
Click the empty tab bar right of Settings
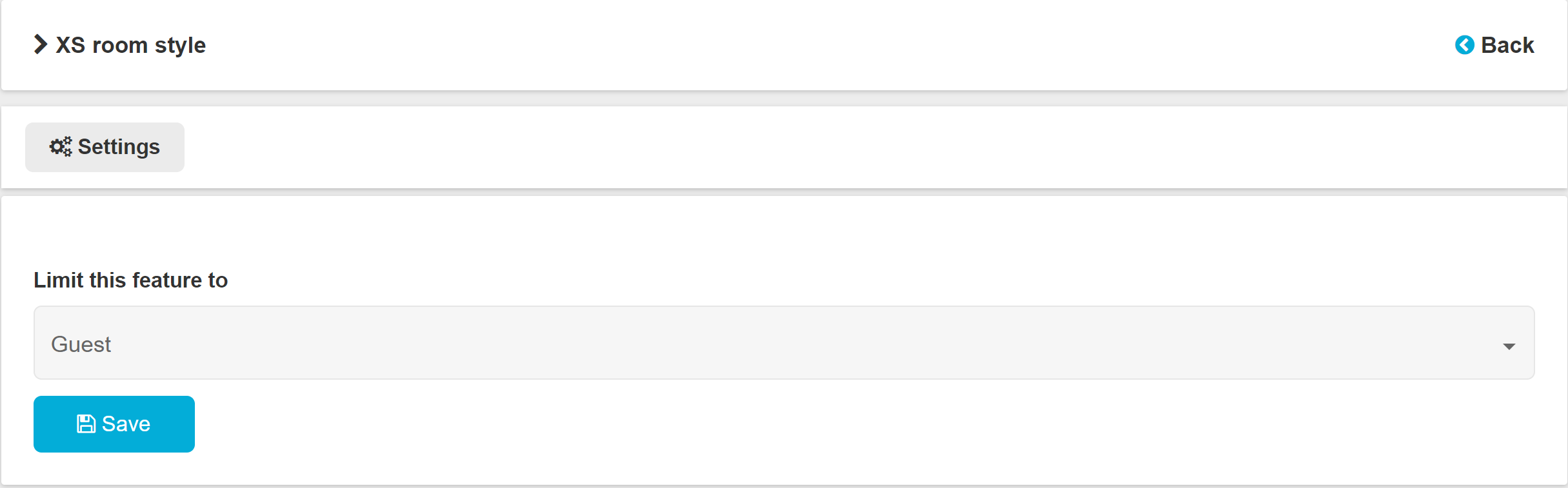click(839, 147)
